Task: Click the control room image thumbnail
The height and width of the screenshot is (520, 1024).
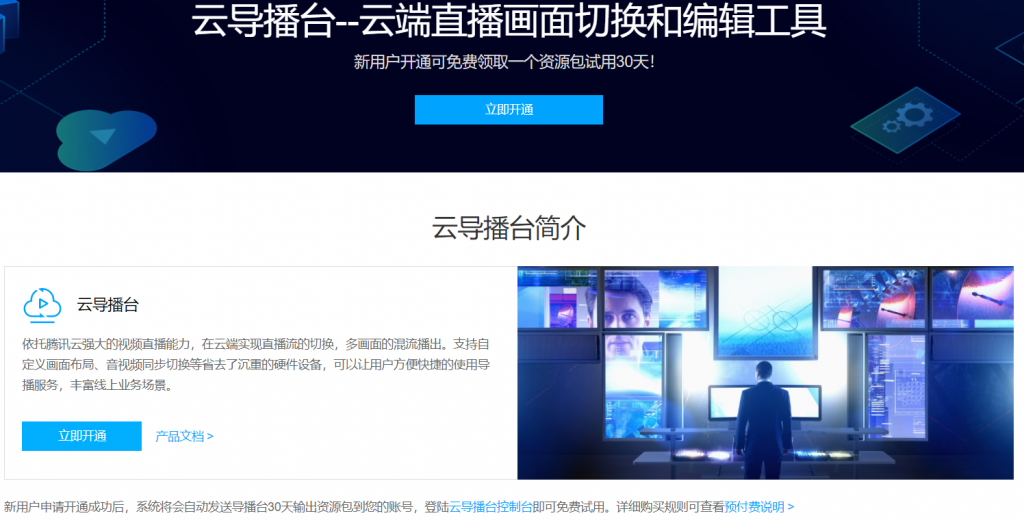Action: pos(765,372)
